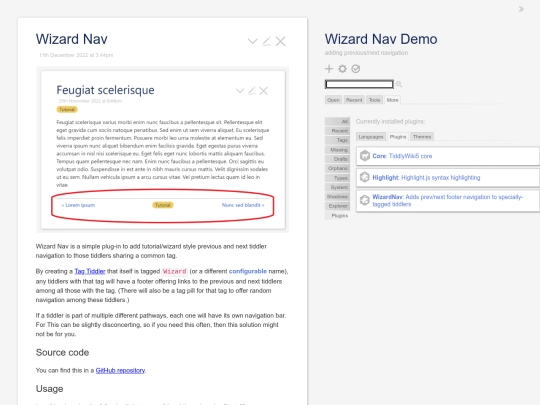The height and width of the screenshot is (405, 540).
Task: Open the Drafts vertical tab
Action: tap(338, 159)
